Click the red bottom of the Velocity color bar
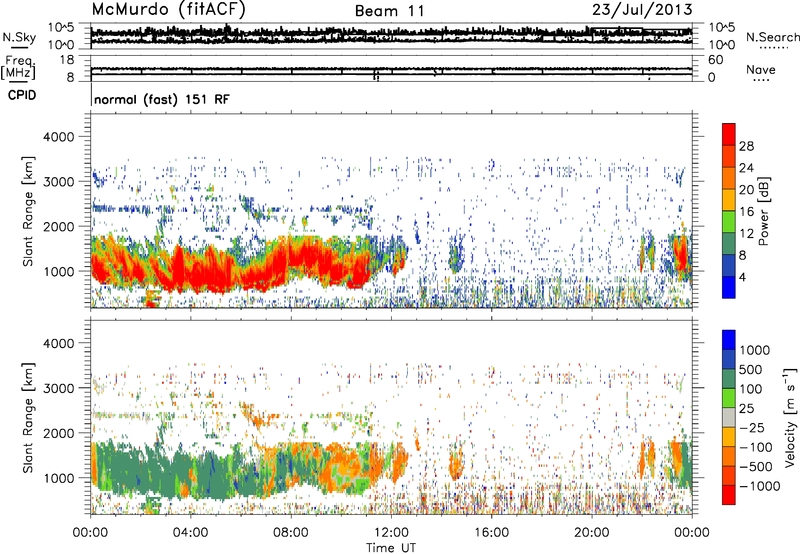800x554 pixels. [x=729, y=495]
